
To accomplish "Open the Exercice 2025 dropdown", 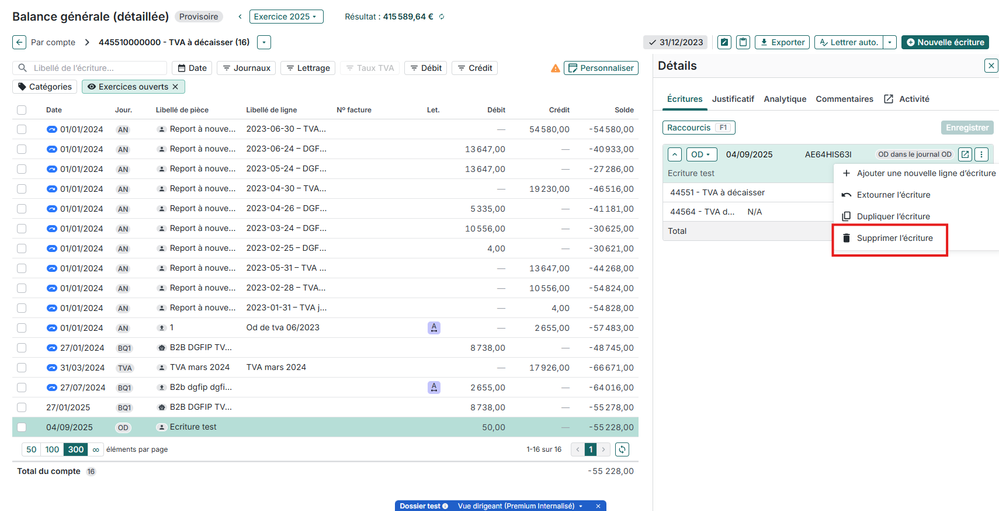I will (x=286, y=17).
